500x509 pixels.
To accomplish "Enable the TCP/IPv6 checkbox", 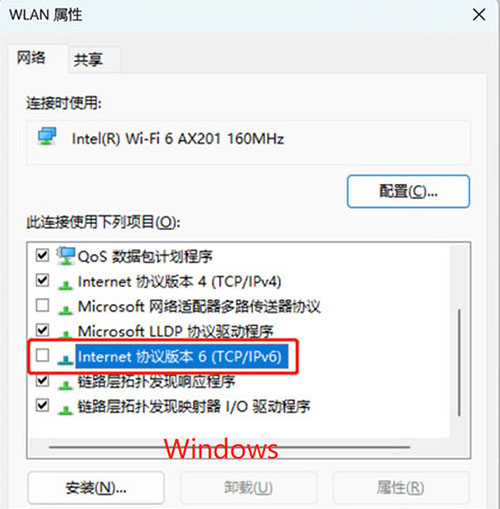I will pos(42,355).
